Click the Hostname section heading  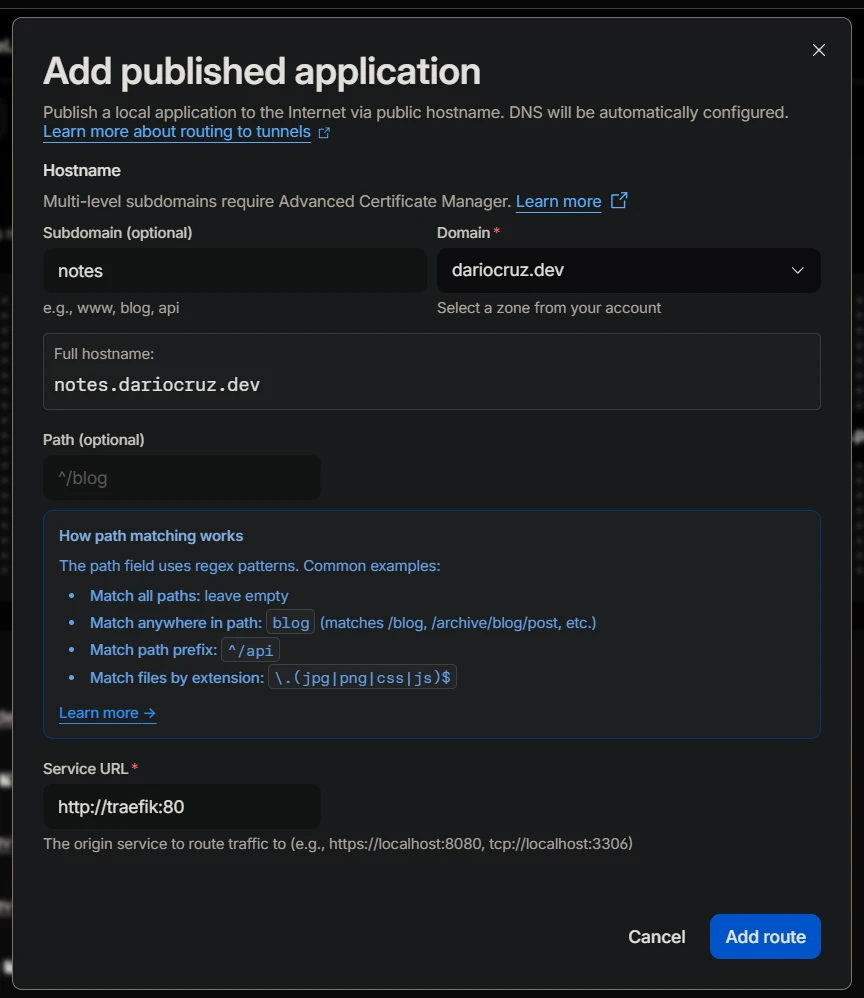pyautogui.click(x=81, y=171)
